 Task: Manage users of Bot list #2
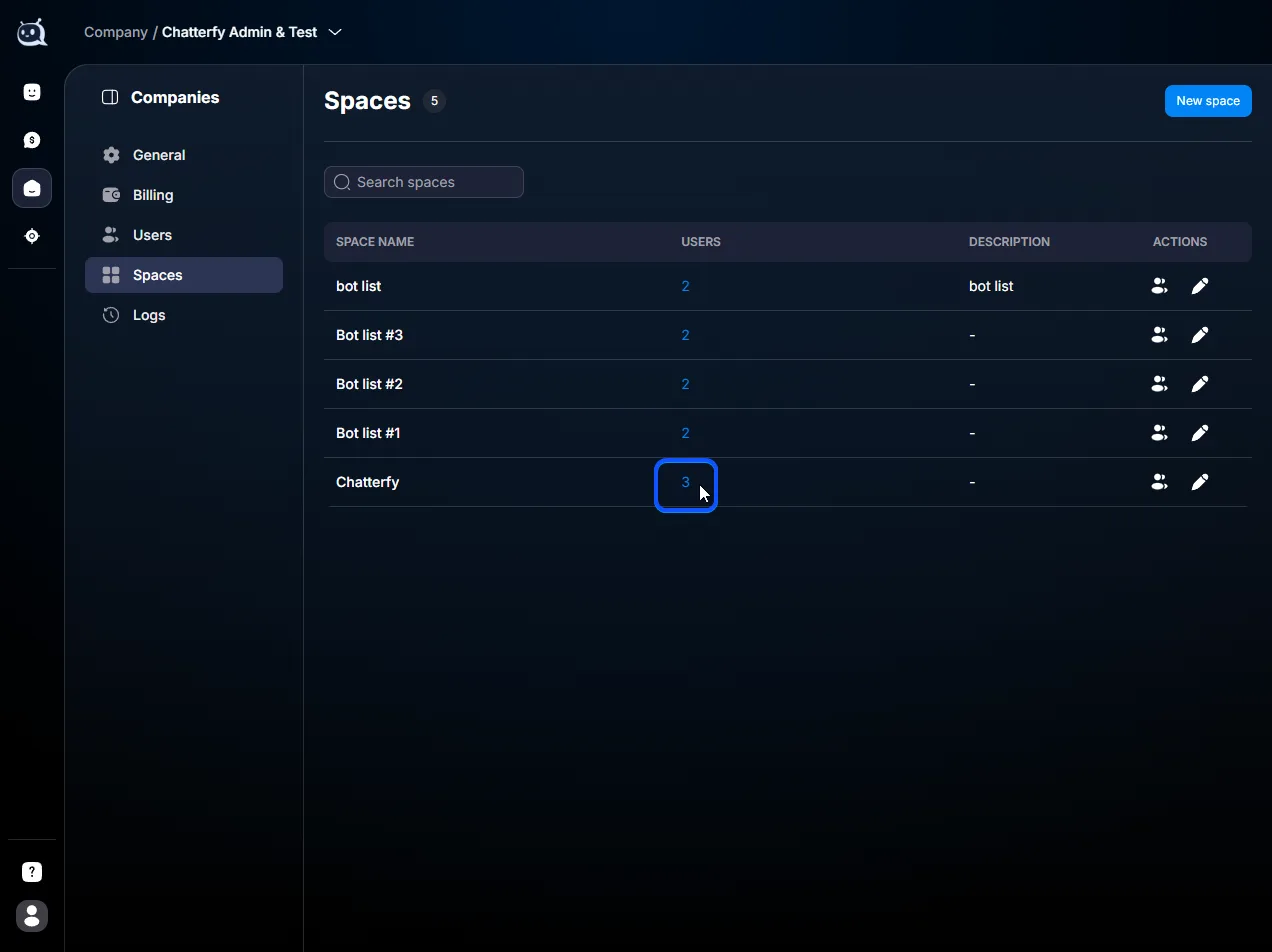pos(1159,384)
